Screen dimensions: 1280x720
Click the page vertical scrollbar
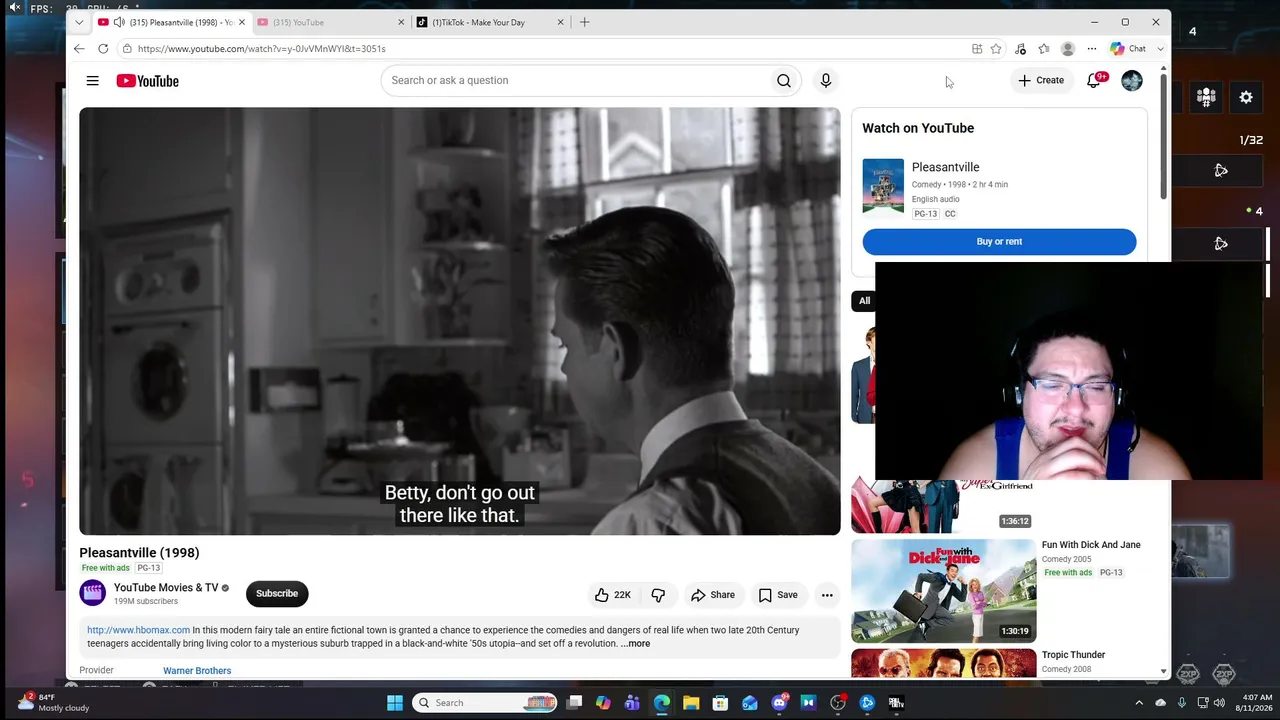point(1163,135)
